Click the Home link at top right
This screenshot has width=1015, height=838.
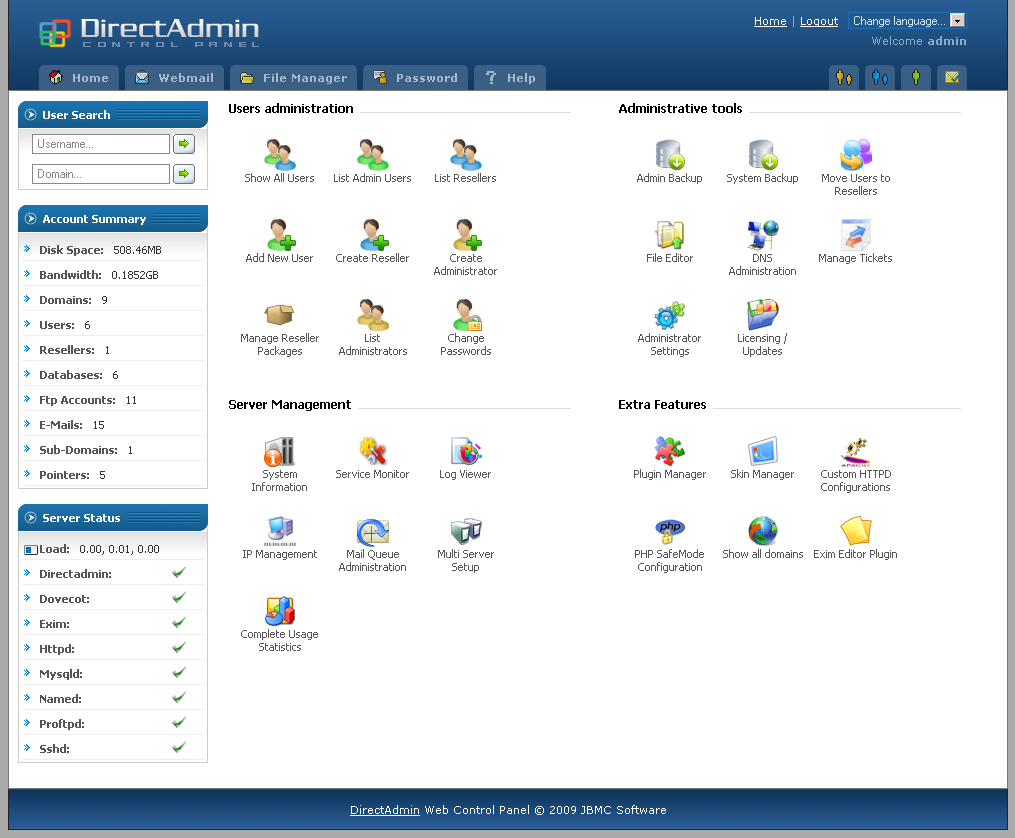(x=770, y=21)
